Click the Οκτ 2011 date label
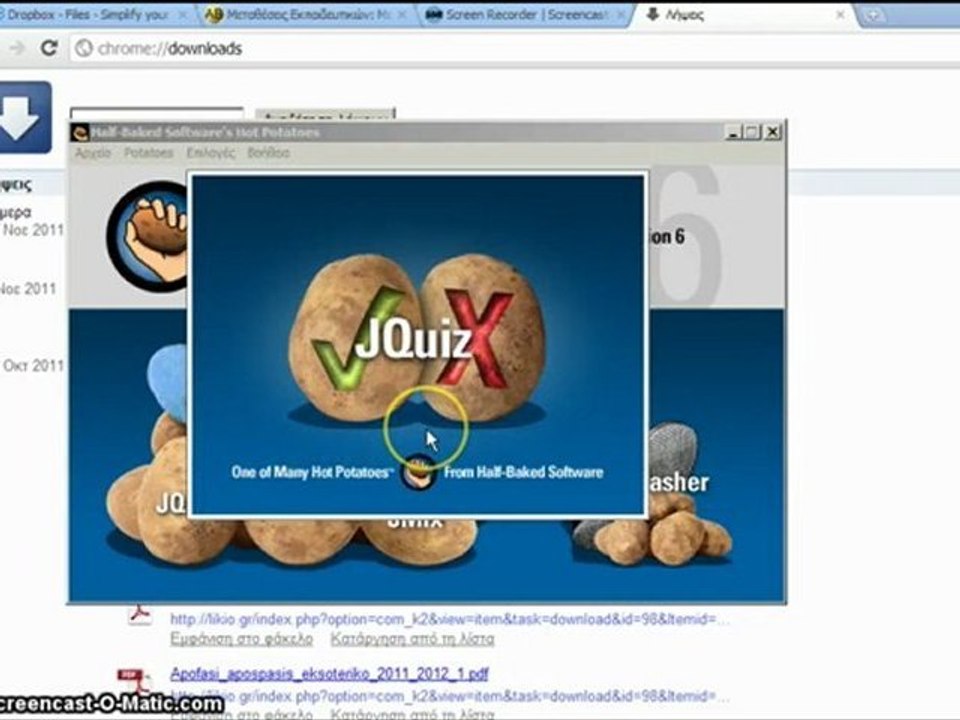This screenshot has height=720, width=960. [34, 366]
